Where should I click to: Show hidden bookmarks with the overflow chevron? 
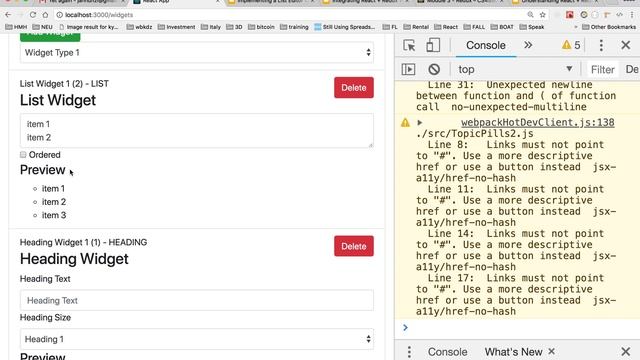click(x=576, y=27)
